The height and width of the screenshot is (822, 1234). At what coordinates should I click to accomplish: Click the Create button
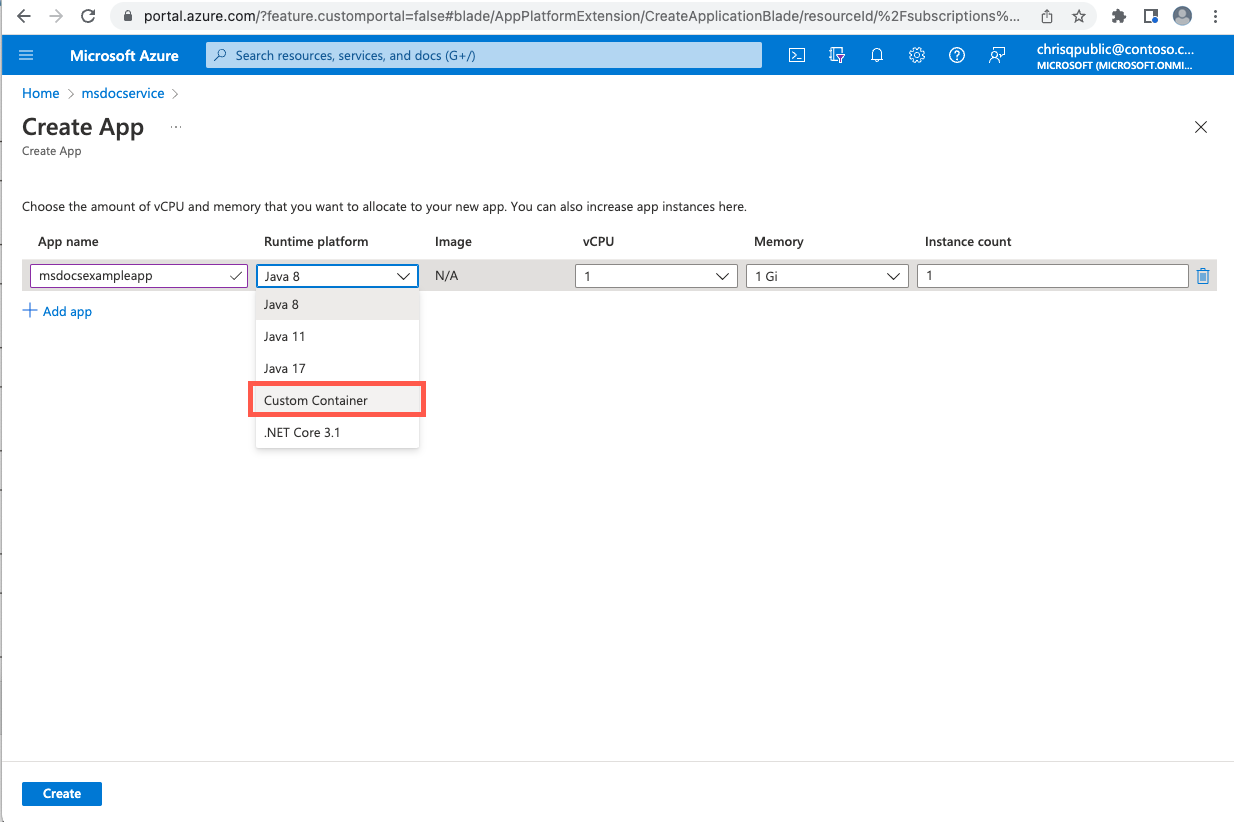point(62,793)
